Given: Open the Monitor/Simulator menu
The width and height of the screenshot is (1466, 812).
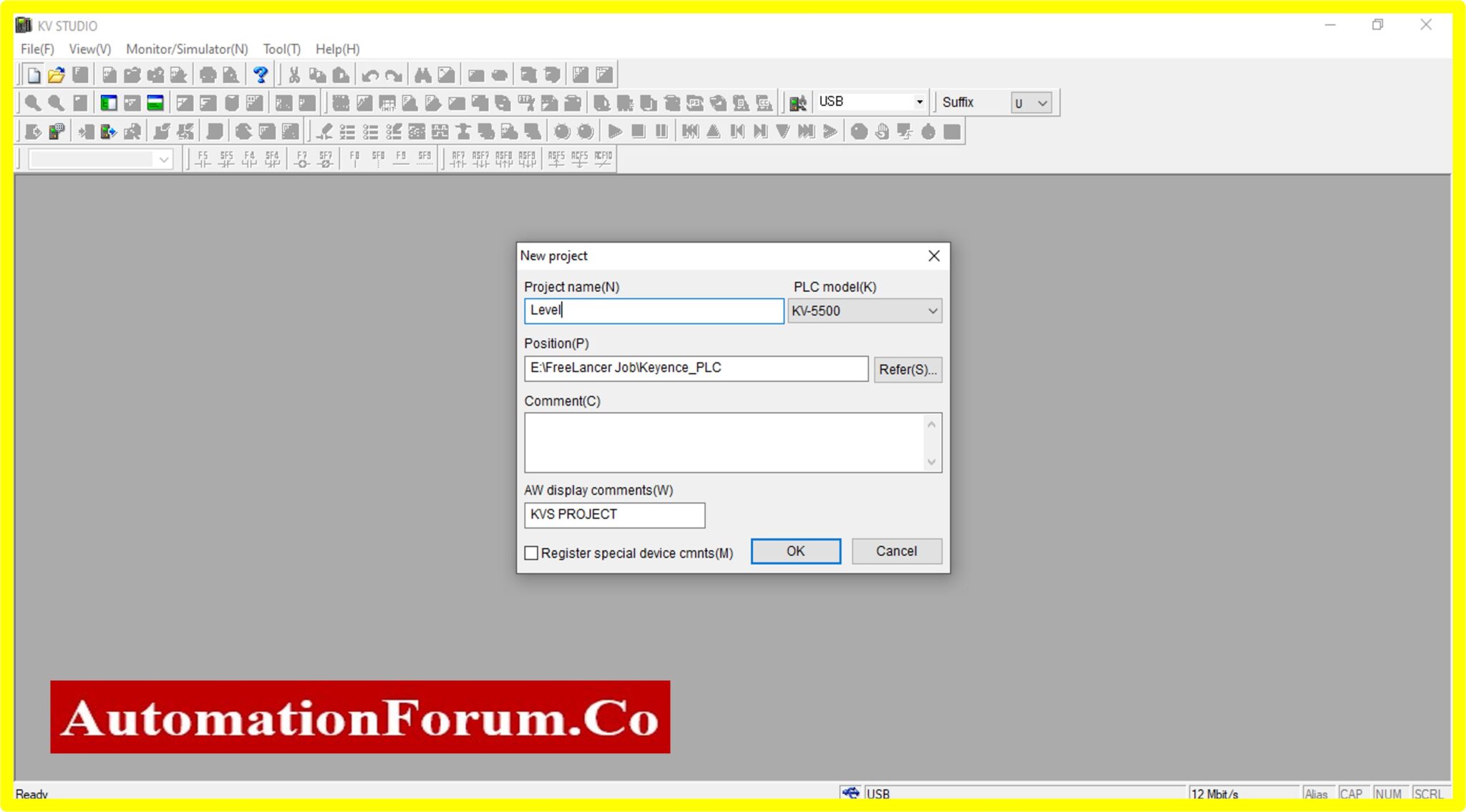Looking at the screenshot, I should pos(188,49).
